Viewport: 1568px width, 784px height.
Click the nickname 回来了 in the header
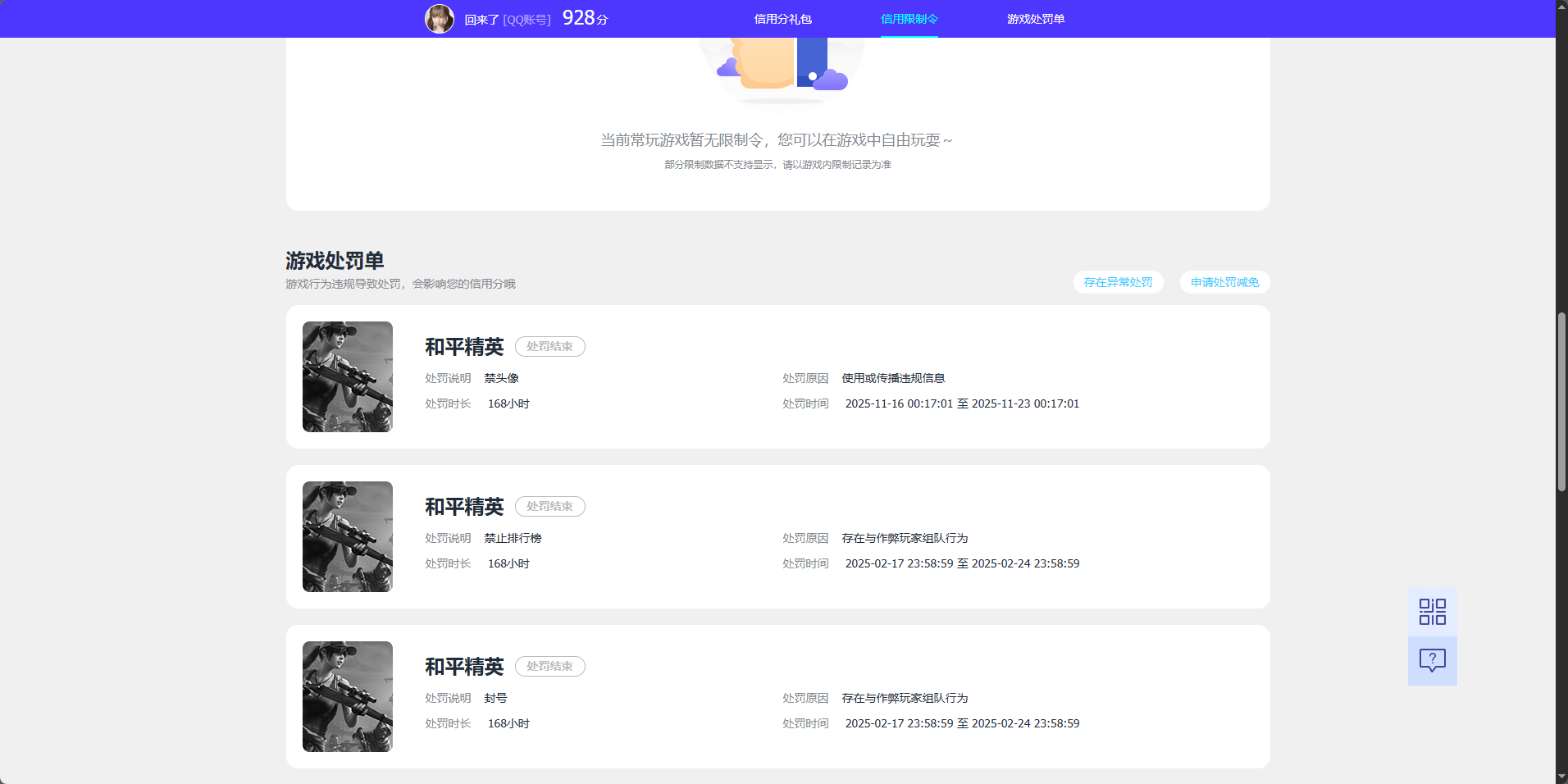tap(481, 18)
